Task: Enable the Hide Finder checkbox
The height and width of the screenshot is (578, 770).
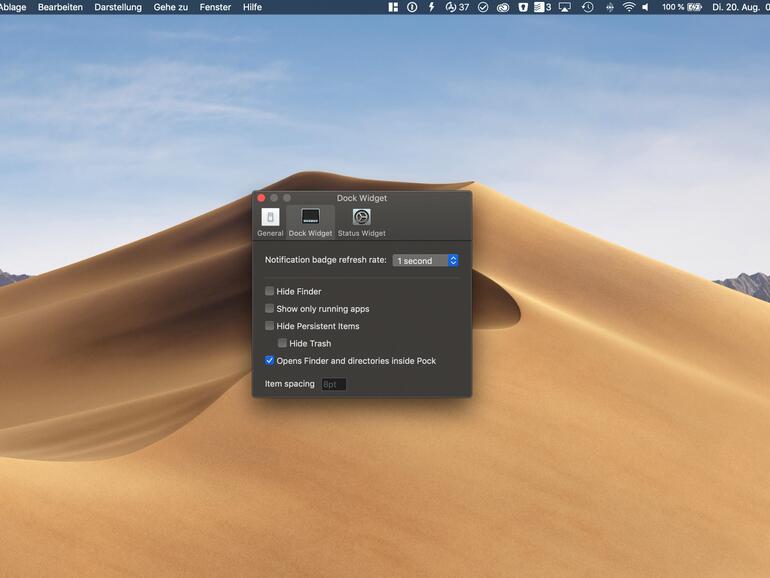Action: click(x=270, y=292)
